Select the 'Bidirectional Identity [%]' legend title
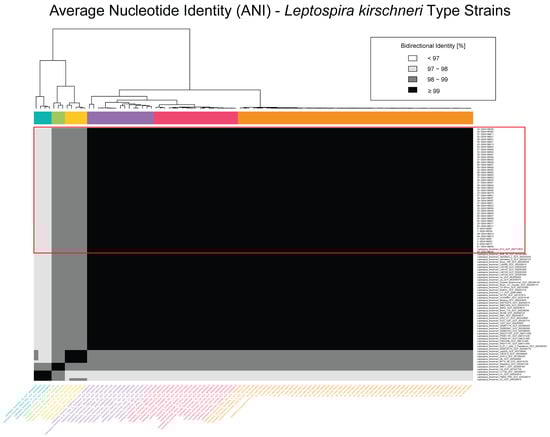 pos(433,46)
